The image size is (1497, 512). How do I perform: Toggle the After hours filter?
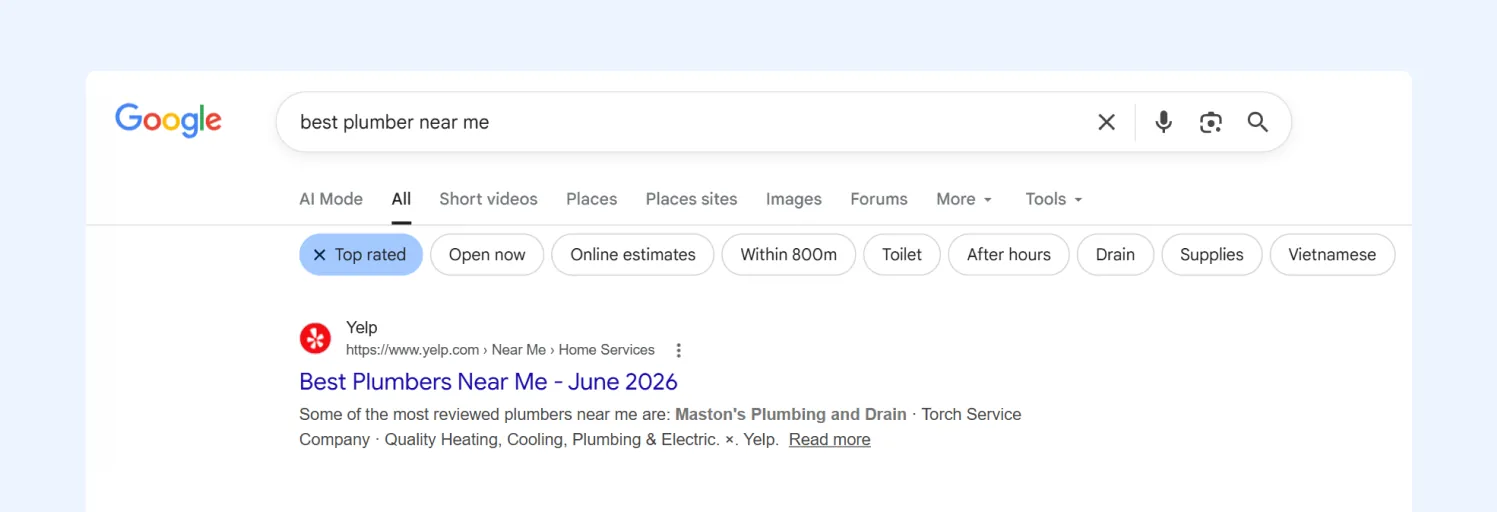(1009, 255)
